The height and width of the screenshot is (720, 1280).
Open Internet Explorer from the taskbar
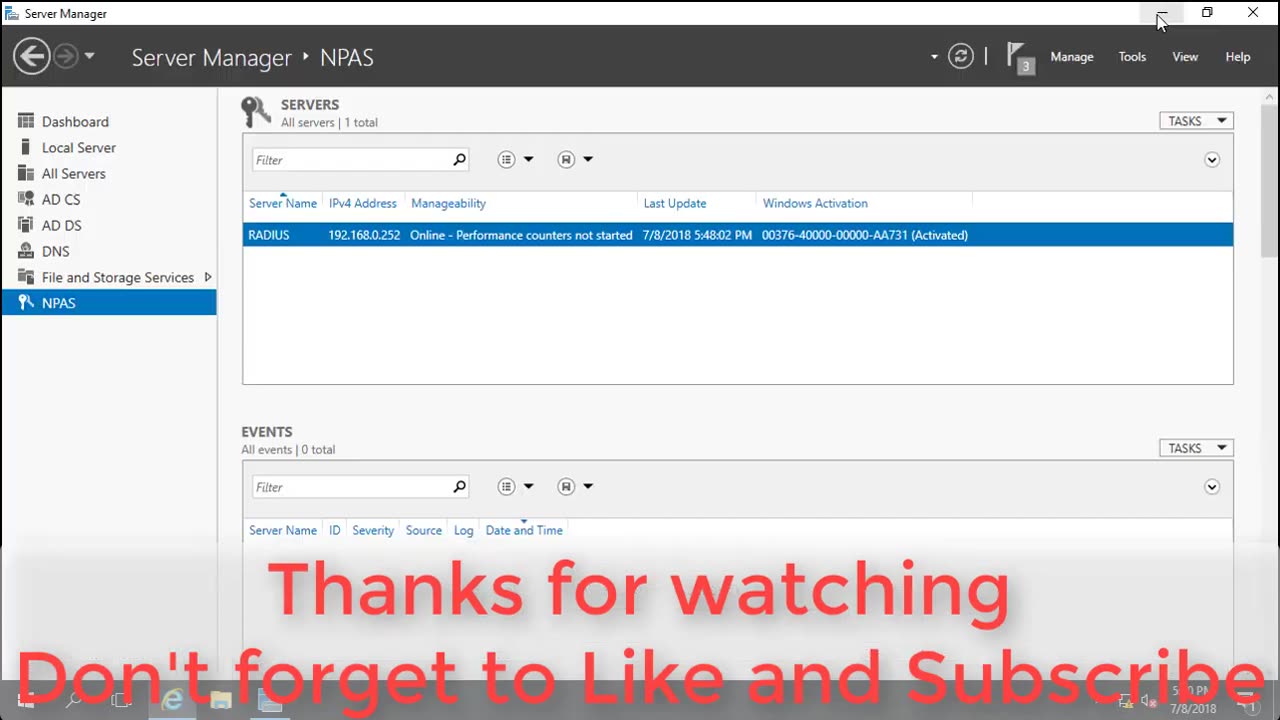click(172, 700)
